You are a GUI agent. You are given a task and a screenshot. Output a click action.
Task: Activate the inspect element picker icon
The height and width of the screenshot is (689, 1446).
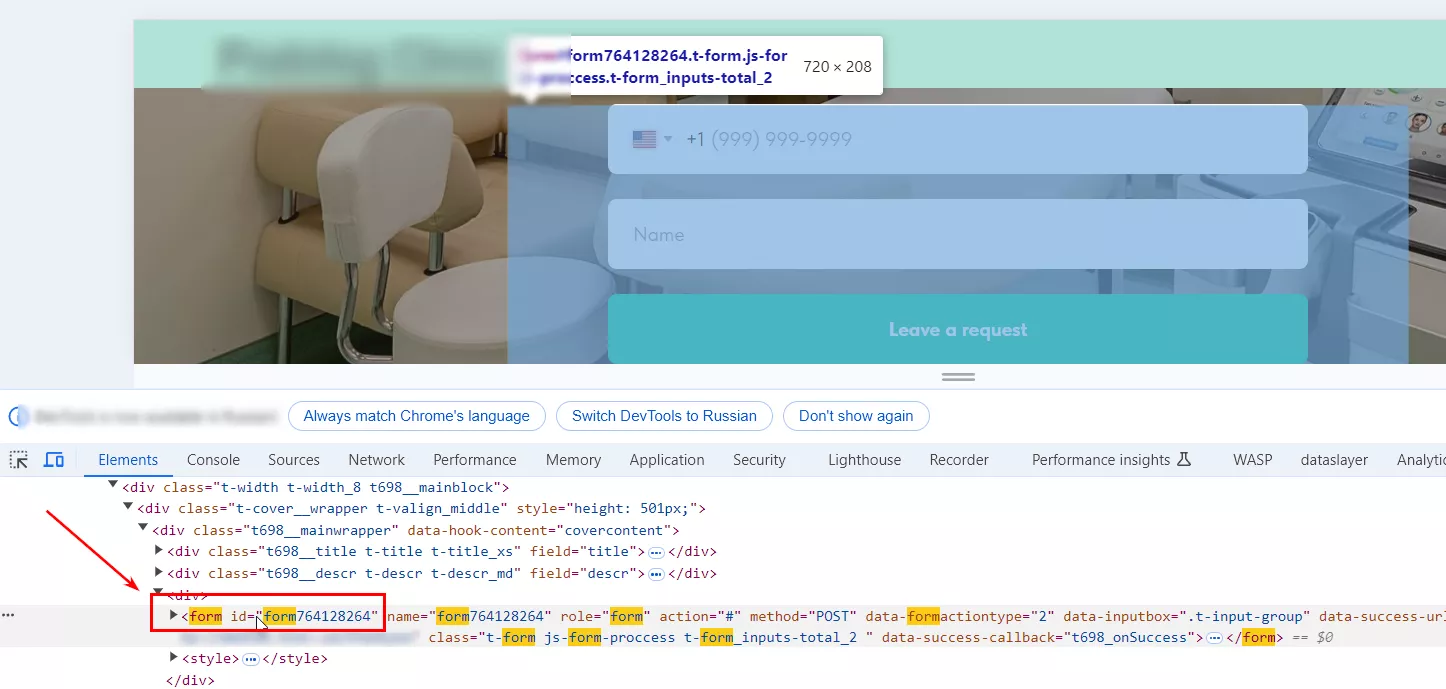pos(19,460)
